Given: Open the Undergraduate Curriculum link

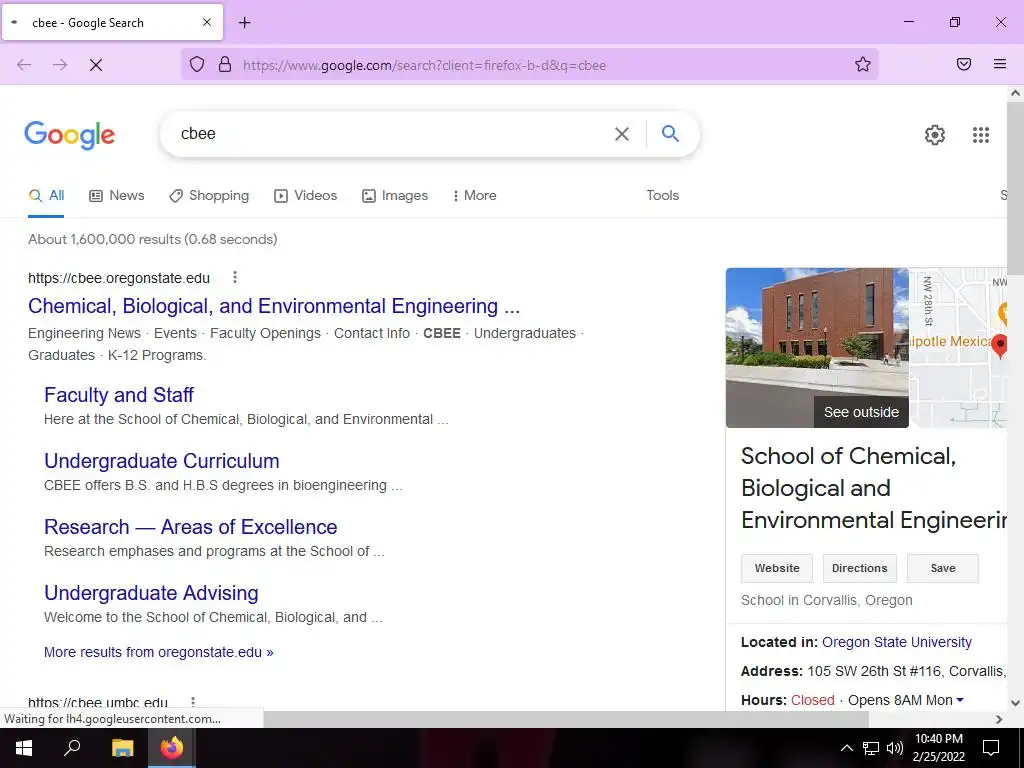Looking at the screenshot, I should click(x=161, y=460).
